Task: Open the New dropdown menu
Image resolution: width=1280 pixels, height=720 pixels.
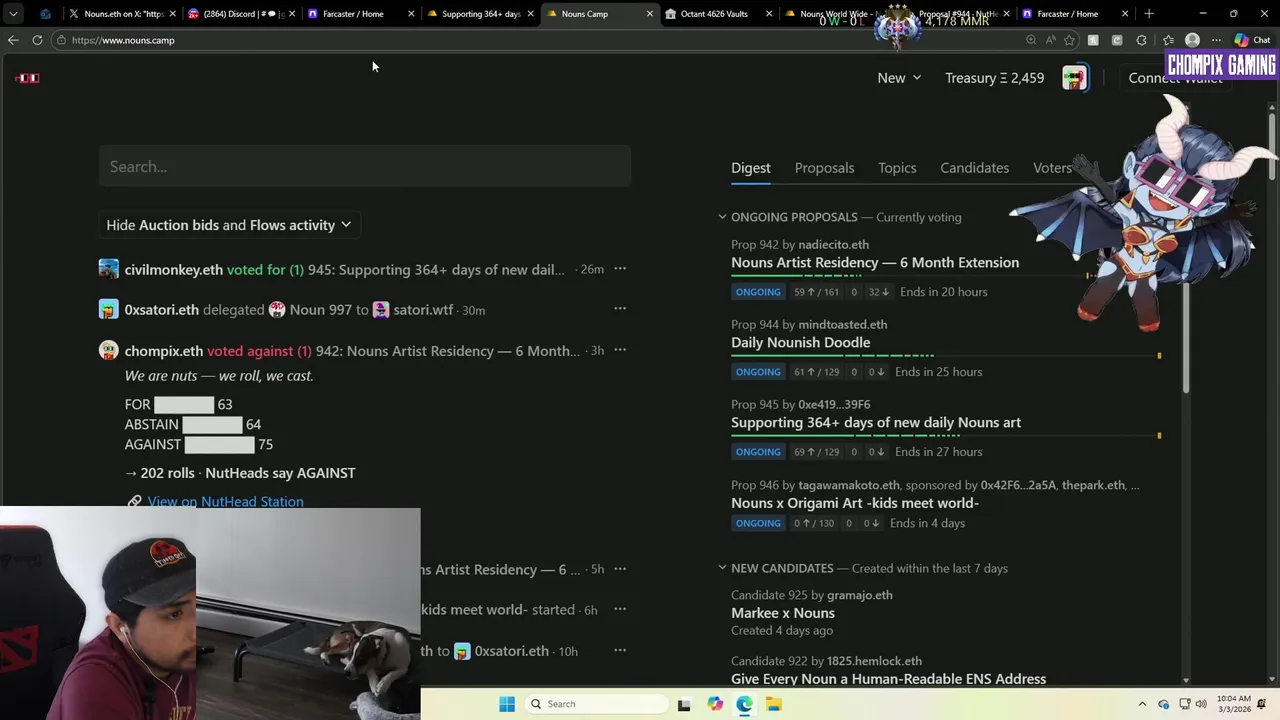Action: point(899,78)
